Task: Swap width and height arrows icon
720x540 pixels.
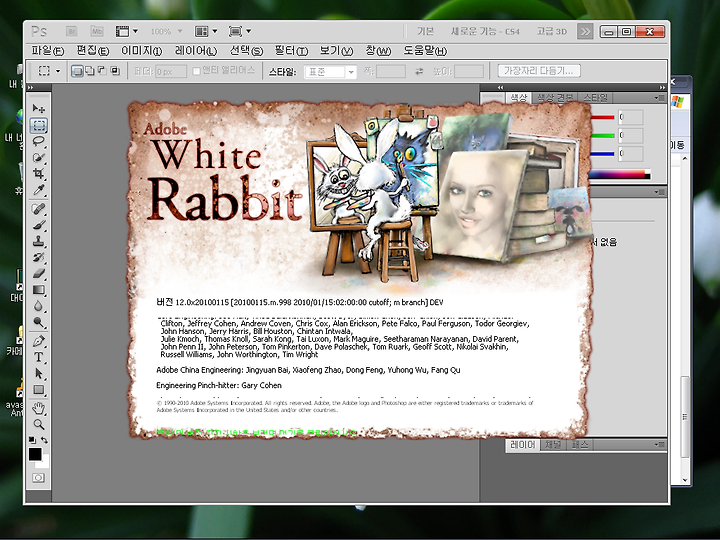Action: [419, 71]
